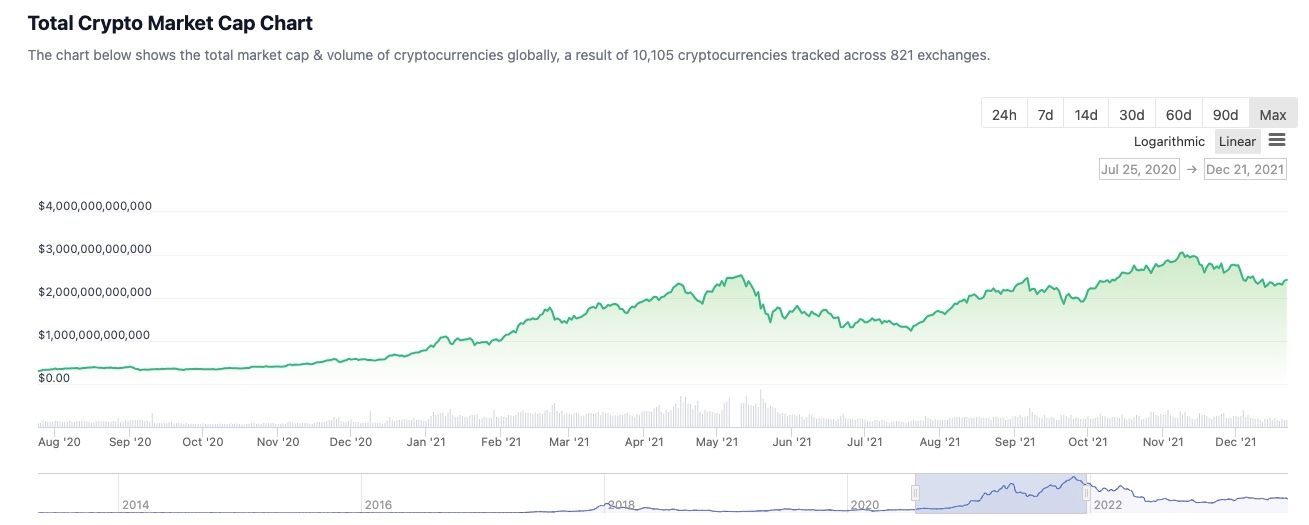Select the 30d time range
This screenshot has width=1309, height=525.
1132,115
